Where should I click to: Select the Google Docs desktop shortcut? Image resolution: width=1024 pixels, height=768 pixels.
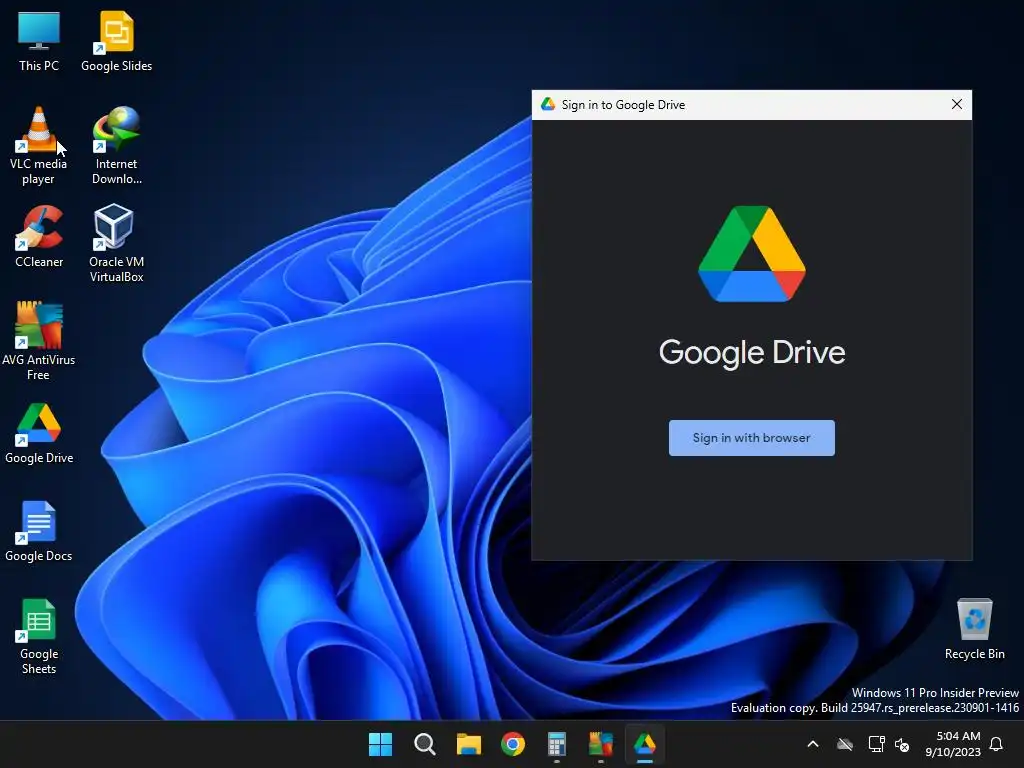(39, 531)
